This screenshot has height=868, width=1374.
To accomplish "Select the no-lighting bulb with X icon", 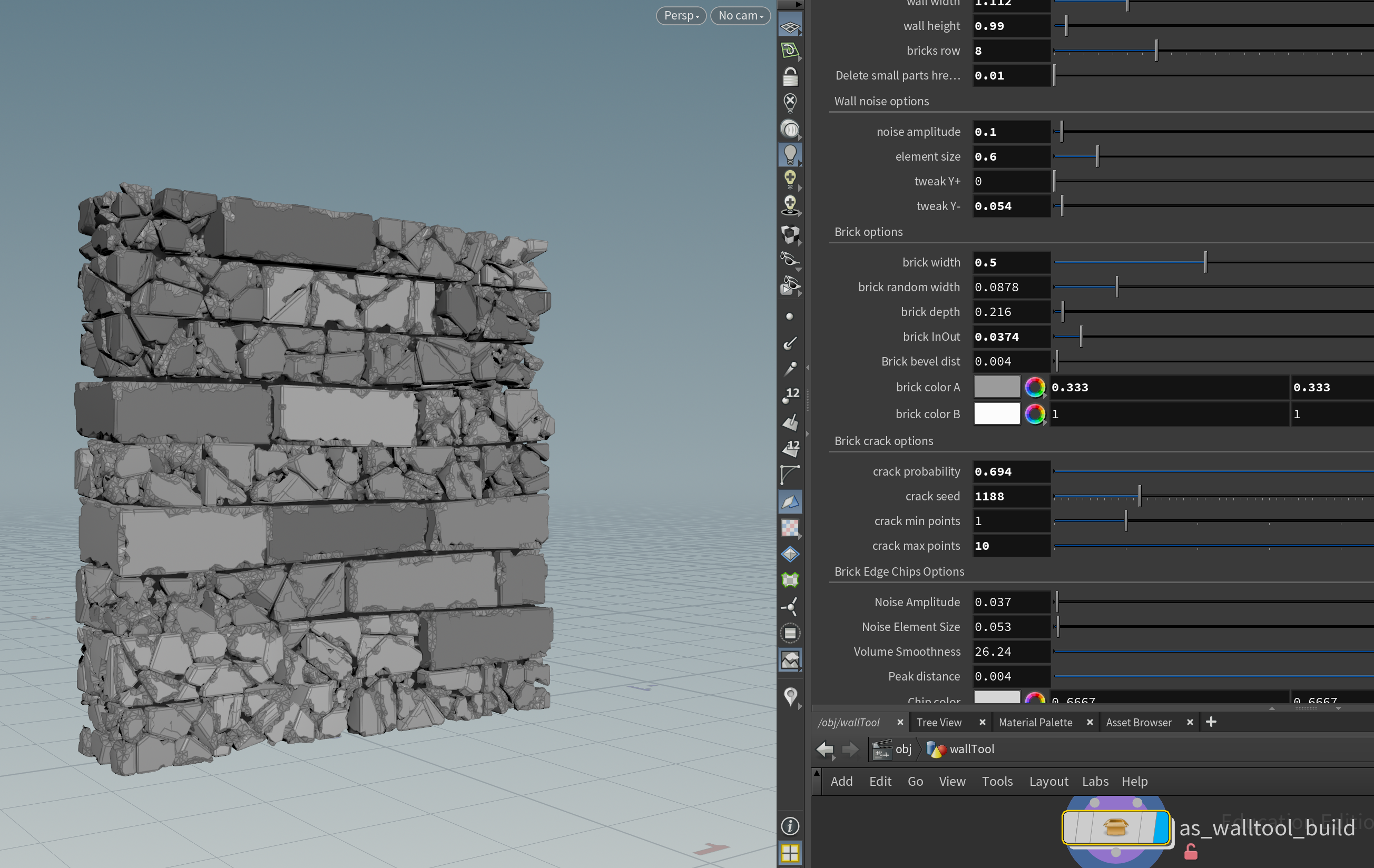I will pyautogui.click(x=790, y=103).
